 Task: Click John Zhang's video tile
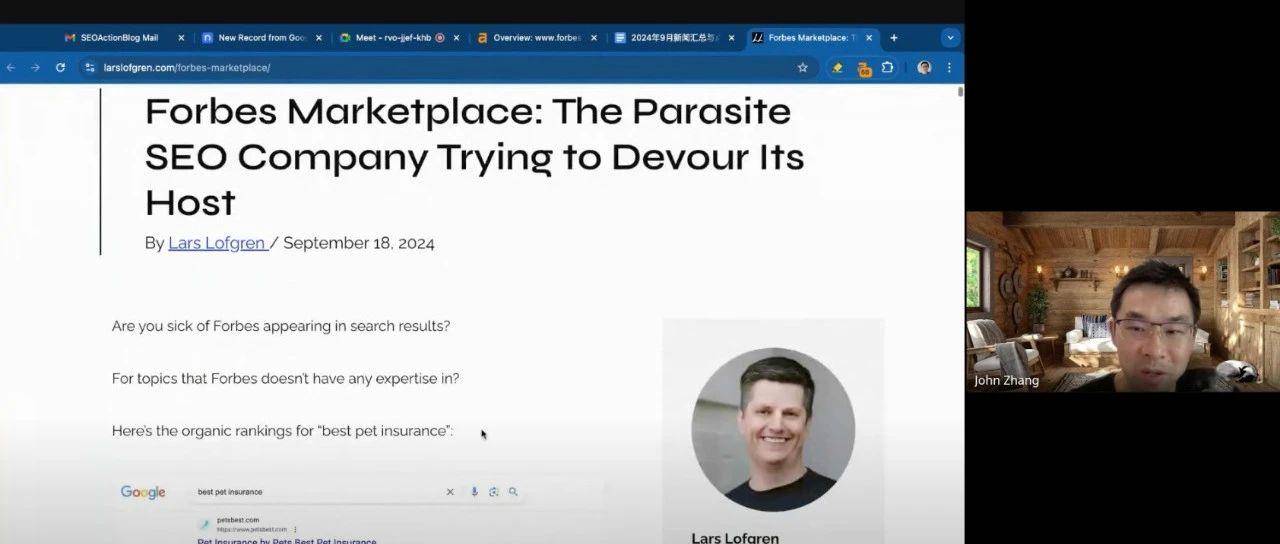(1123, 301)
